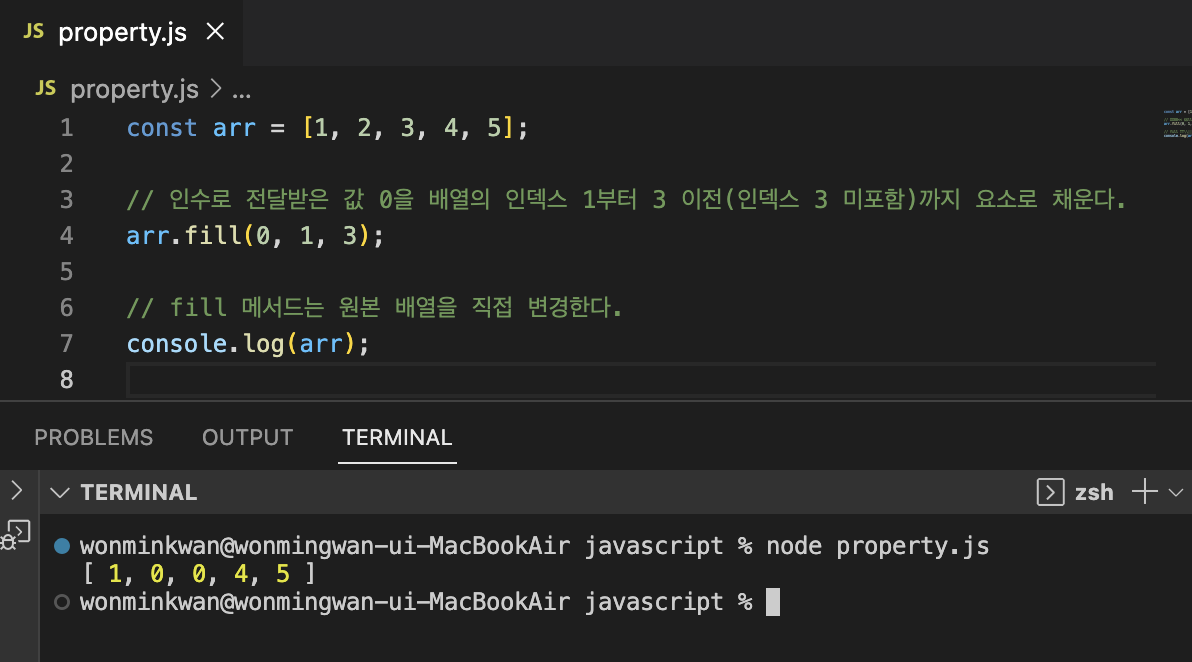Open the breadcrumb ellipsis symbol menu
This screenshot has height=662, width=1192.
242,91
